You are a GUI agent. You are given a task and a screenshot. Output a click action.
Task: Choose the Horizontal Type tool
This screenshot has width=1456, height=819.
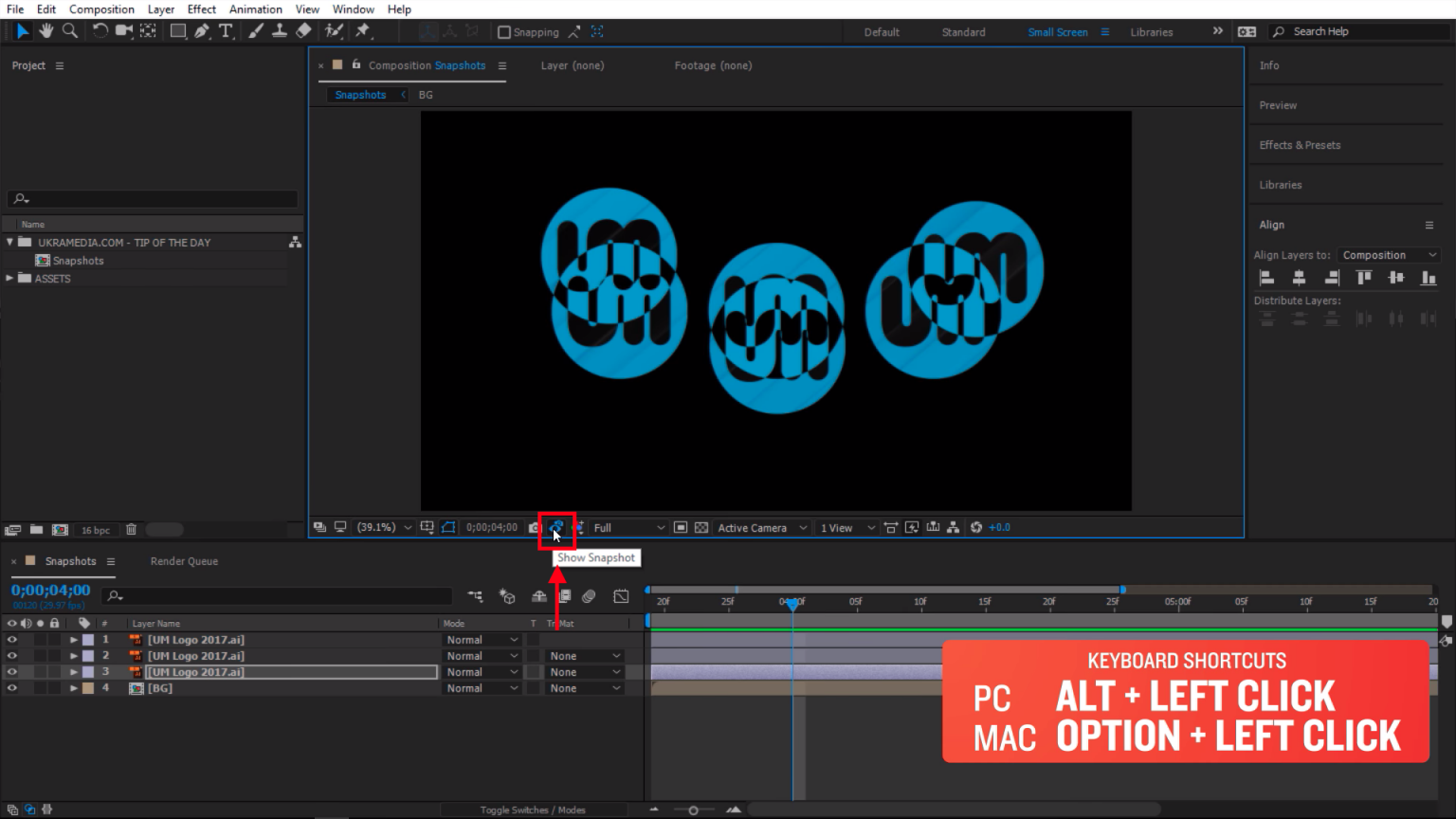pos(226,31)
